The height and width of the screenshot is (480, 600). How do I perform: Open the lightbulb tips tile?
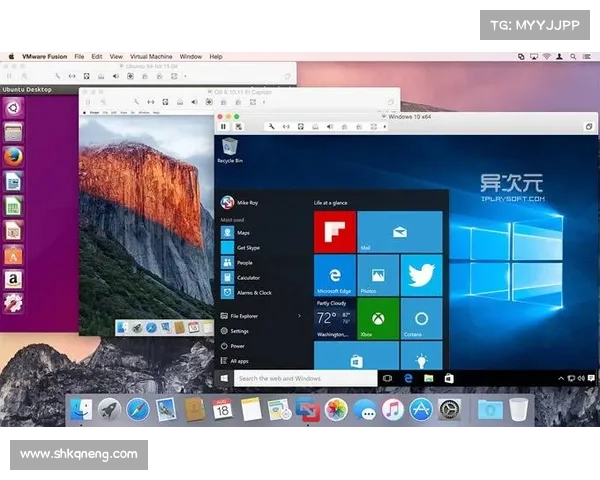[x=422, y=356]
